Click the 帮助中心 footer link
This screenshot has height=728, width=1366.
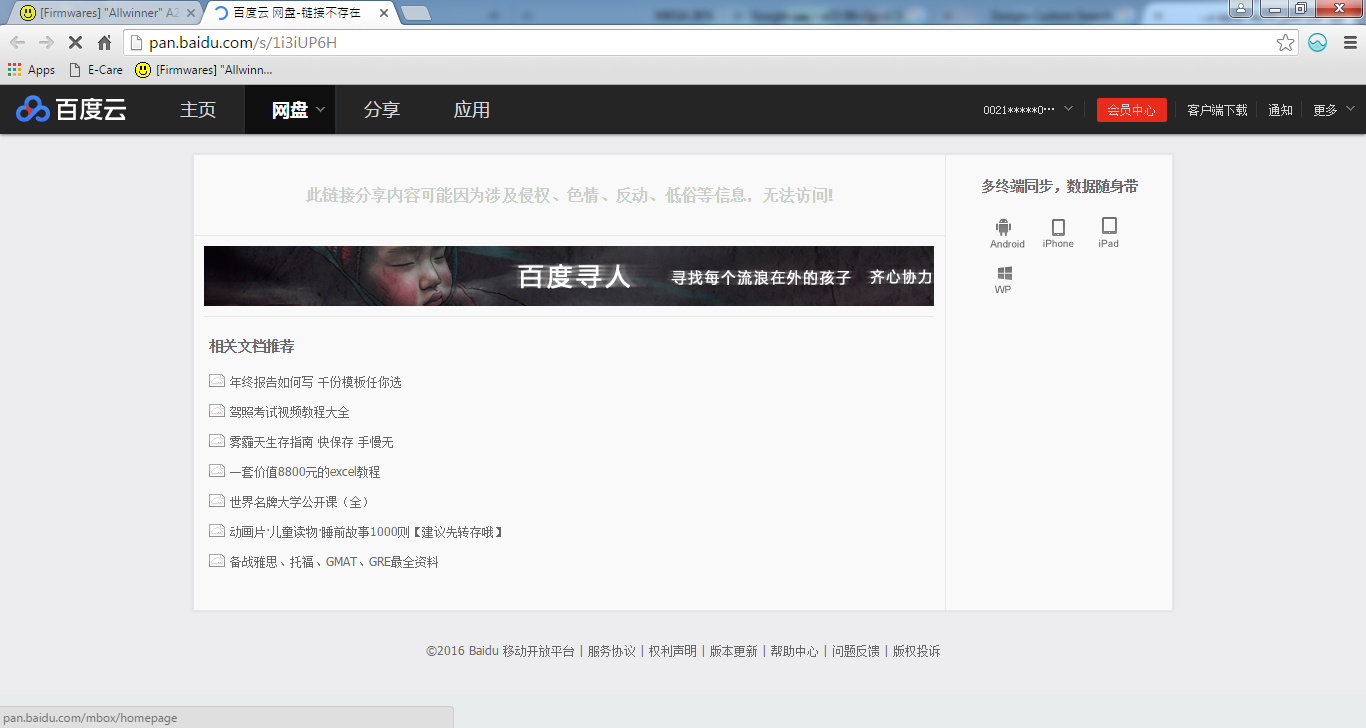click(x=794, y=651)
